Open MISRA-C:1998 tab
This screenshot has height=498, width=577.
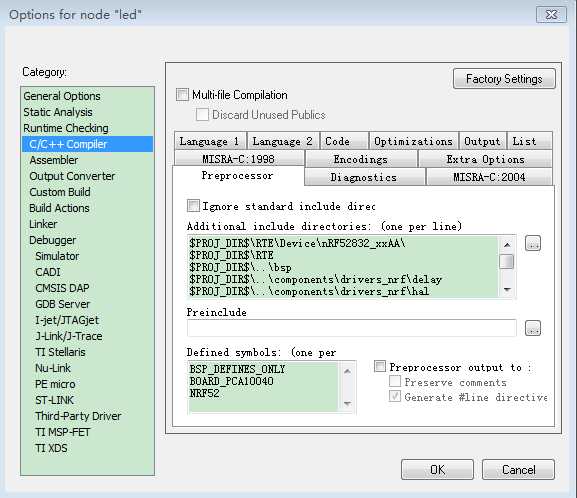click(239, 159)
